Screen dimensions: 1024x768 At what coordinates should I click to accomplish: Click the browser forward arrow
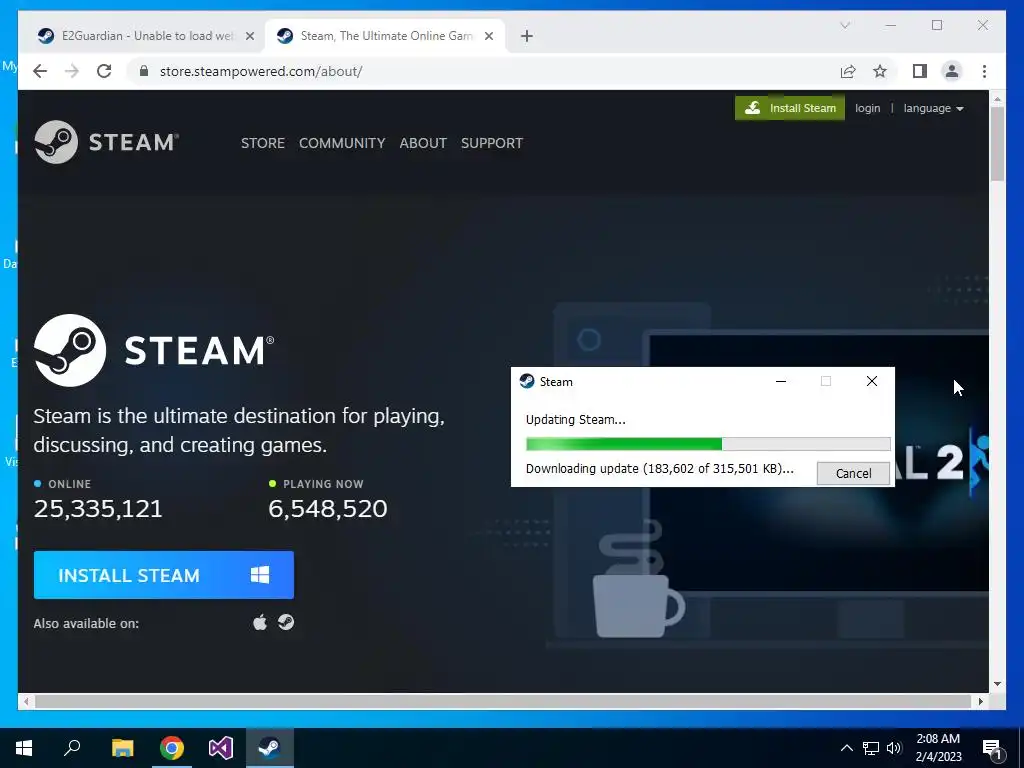(72, 71)
